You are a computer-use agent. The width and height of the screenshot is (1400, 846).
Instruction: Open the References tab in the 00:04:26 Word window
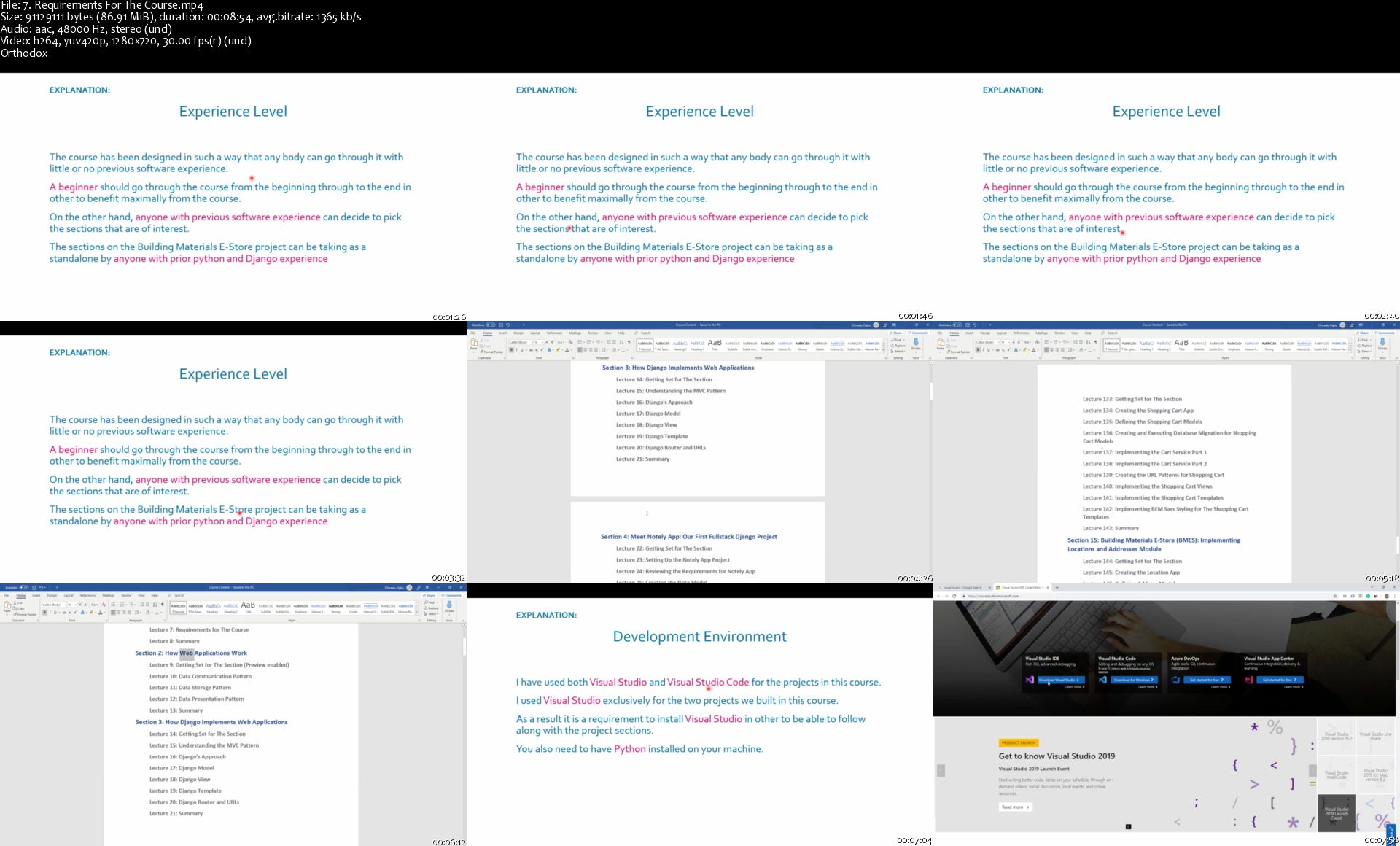[x=554, y=333]
